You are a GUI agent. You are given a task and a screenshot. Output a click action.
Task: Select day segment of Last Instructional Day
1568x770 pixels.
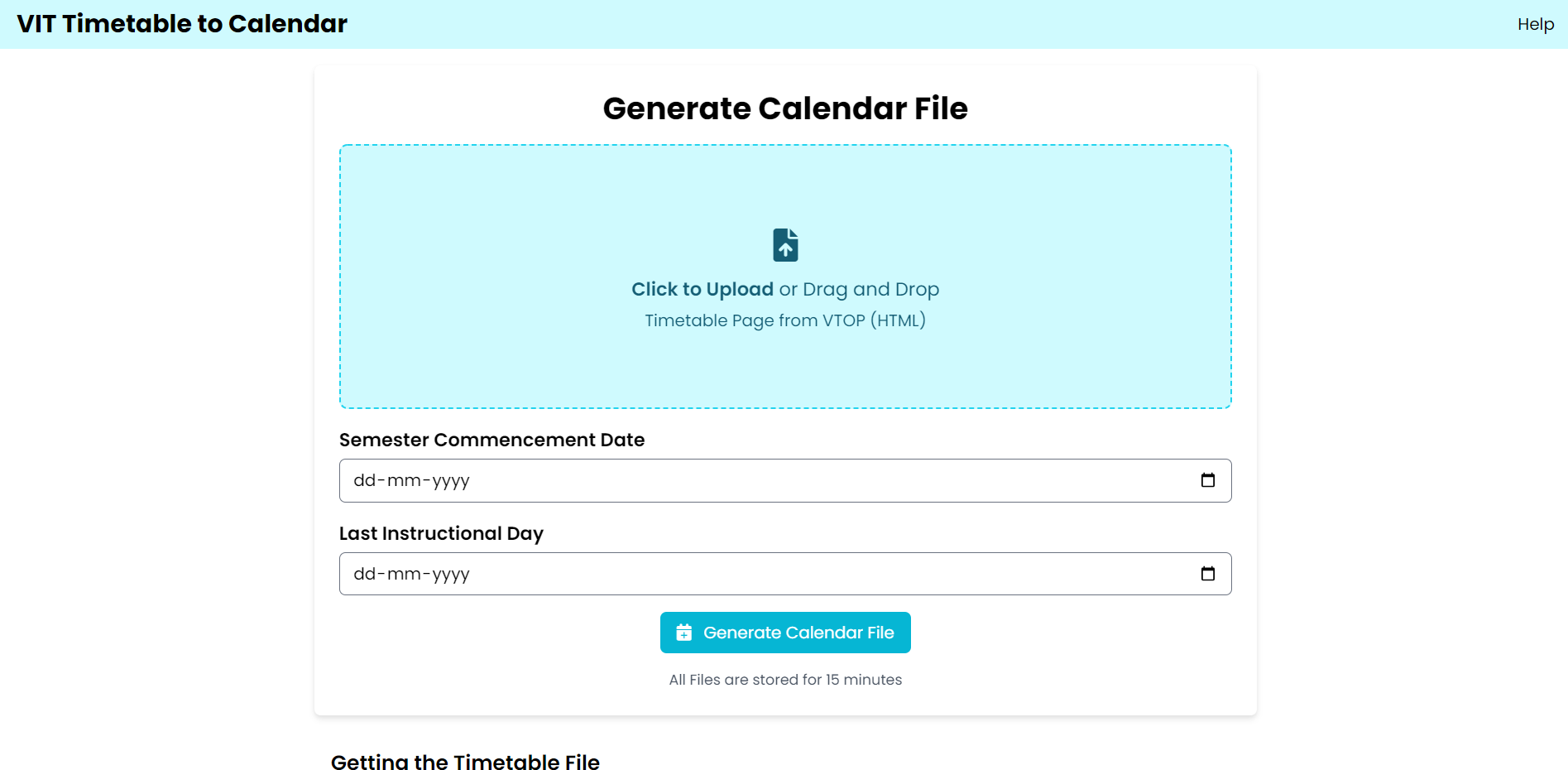(364, 575)
